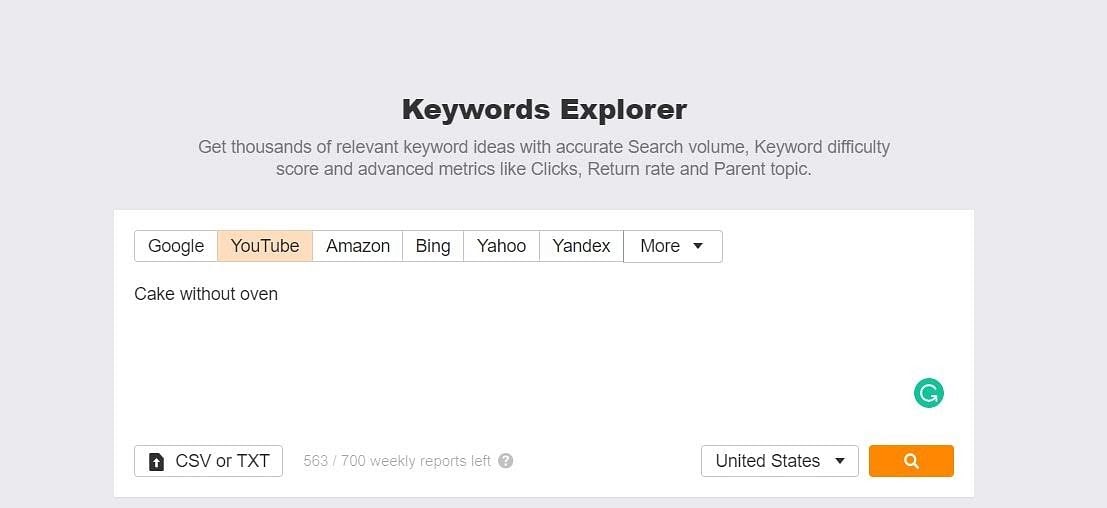This screenshot has width=1107, height=508.
Task: Click the weekly reports left counter
Action: point(397,461)
